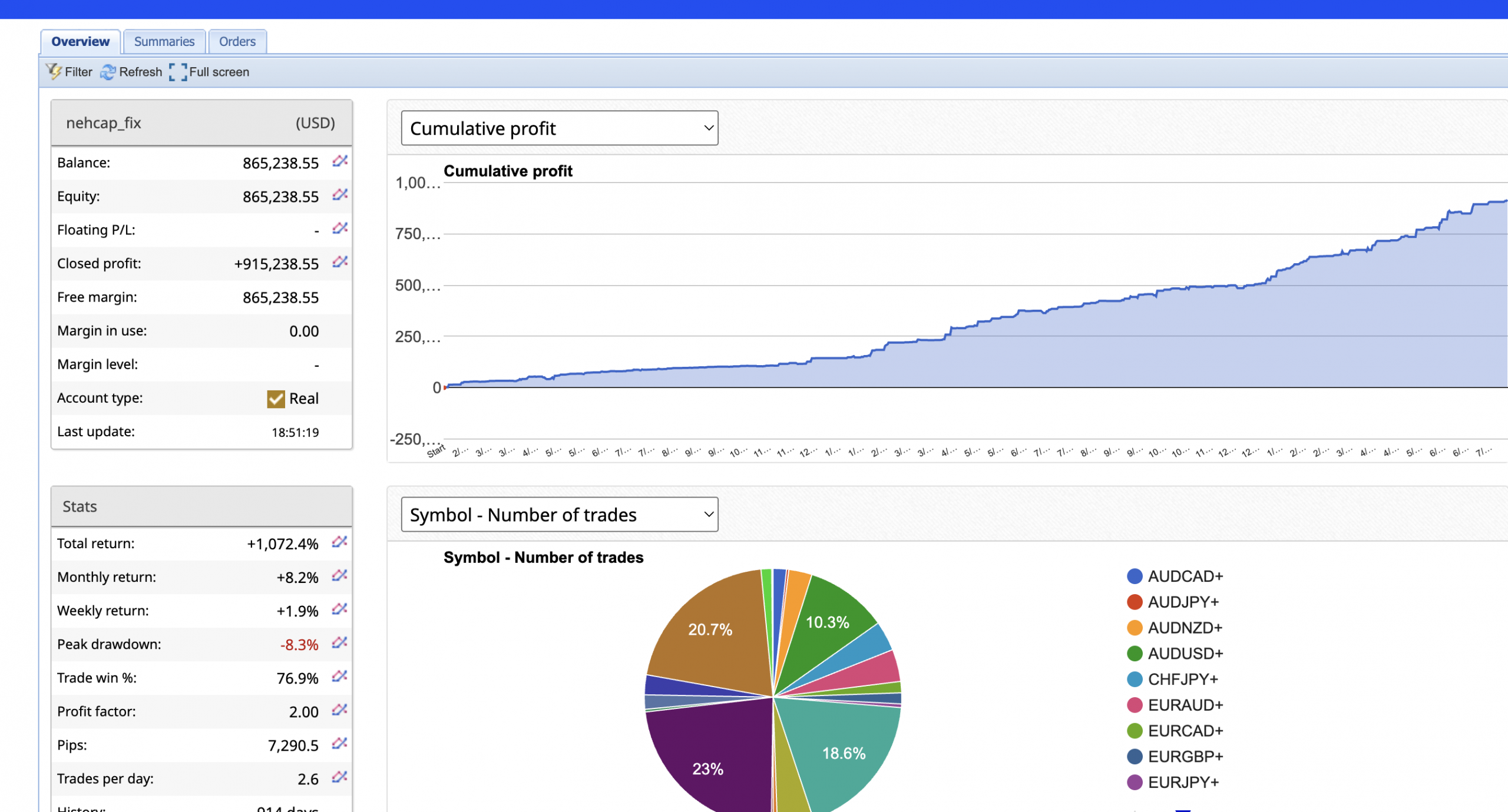Click the Refresh arrows icon
Screen dimensions: 1508x812
[x=108, y=72]
